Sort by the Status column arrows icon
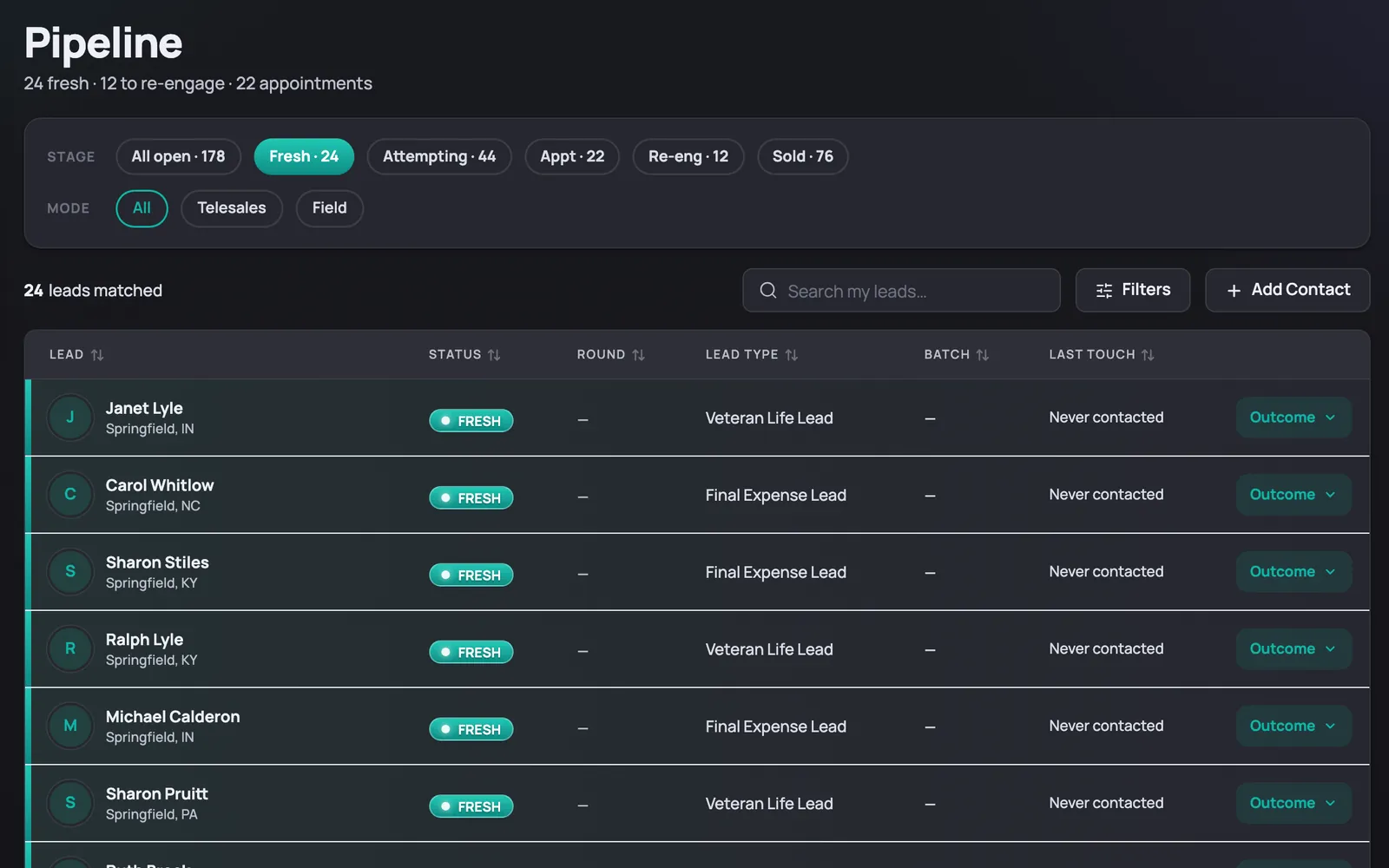Viewport: 1389px width, 868px height. click(x=494, y=355)
